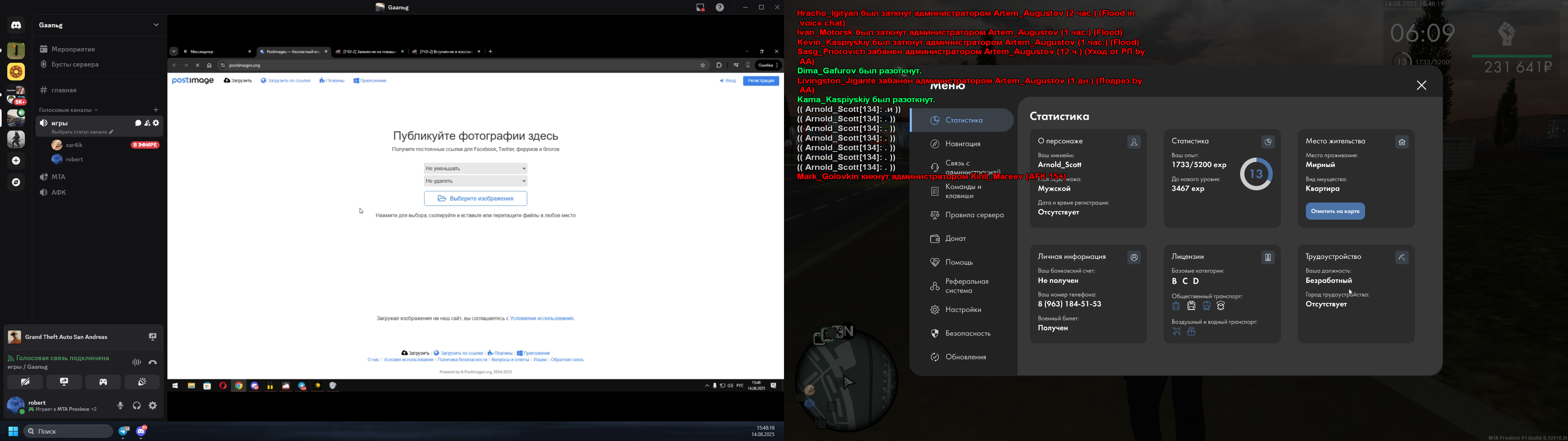Open Бусты сервера in Discord sidebar
This screenshot has height=441, width=1568.
(x=98, y=65)
